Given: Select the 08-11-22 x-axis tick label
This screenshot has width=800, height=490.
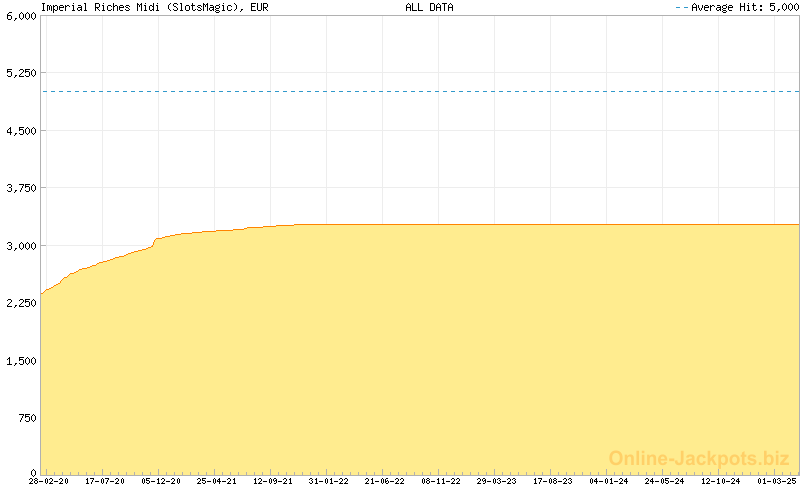Looking at the screenshot, I should 440,482.
